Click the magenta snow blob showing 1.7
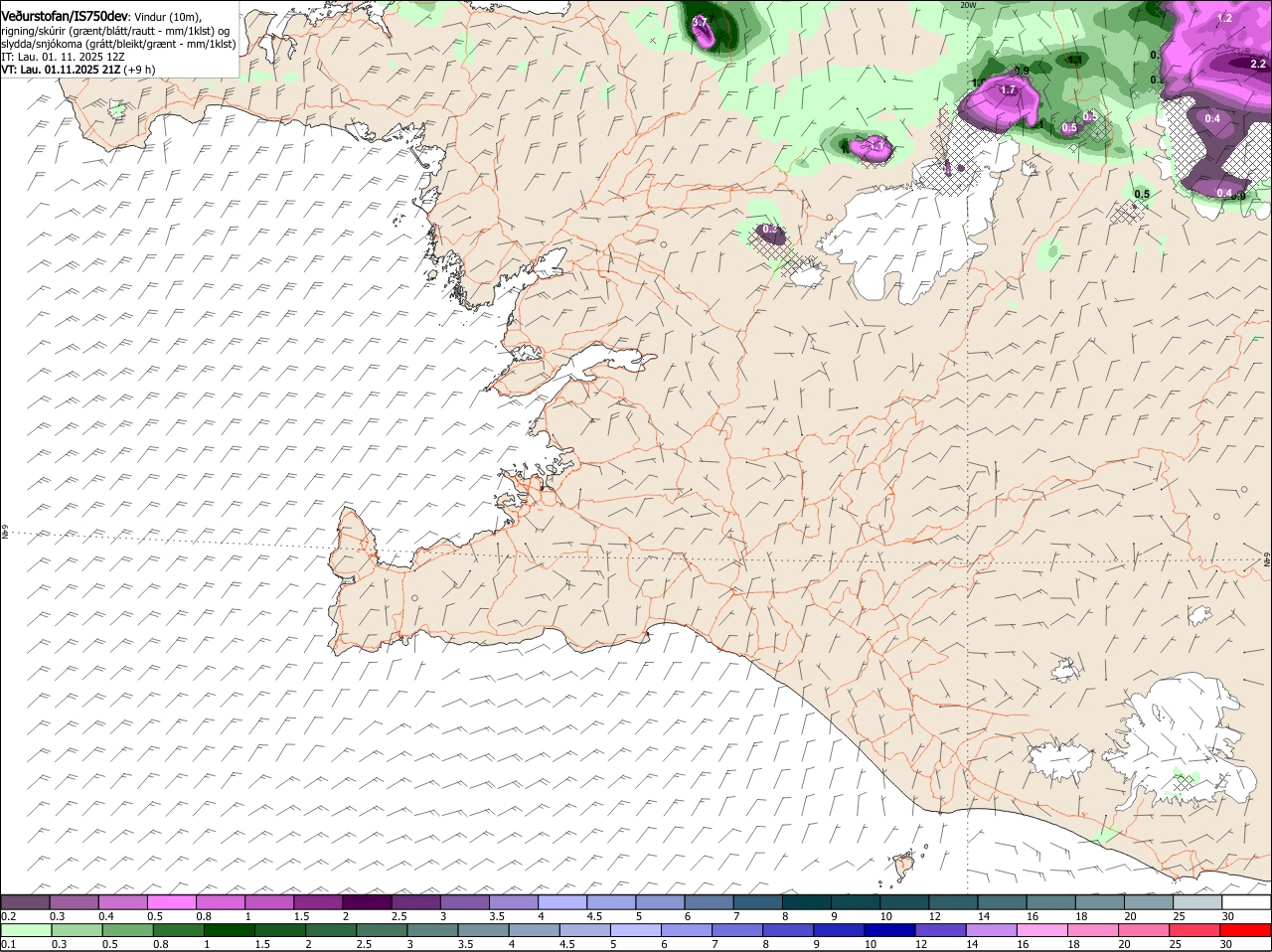Image resolution: width=1272 pixels, height=952 pixels. (1000, 103)
